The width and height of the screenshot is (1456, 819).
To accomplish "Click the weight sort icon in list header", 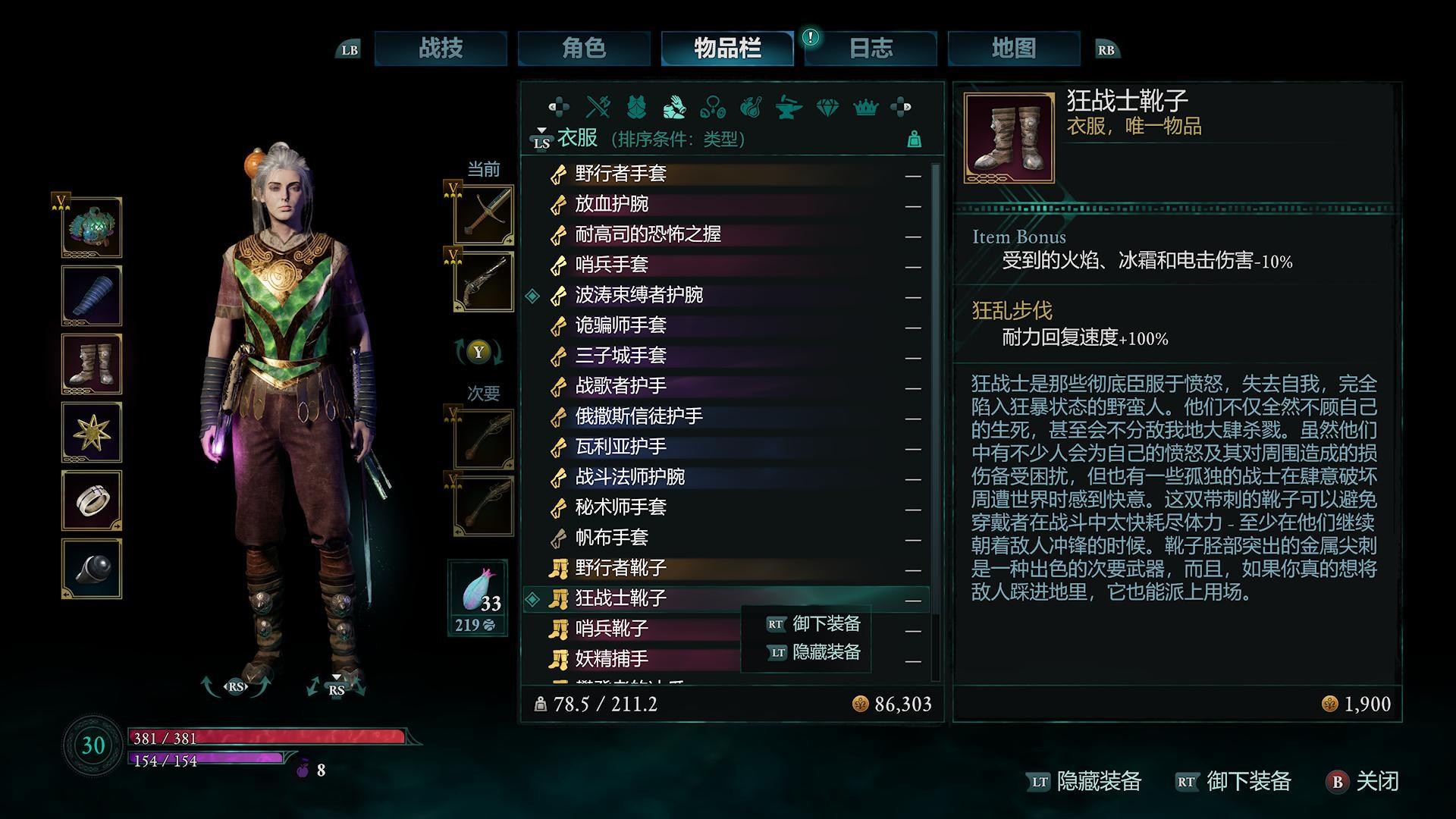I will (915, 139).
